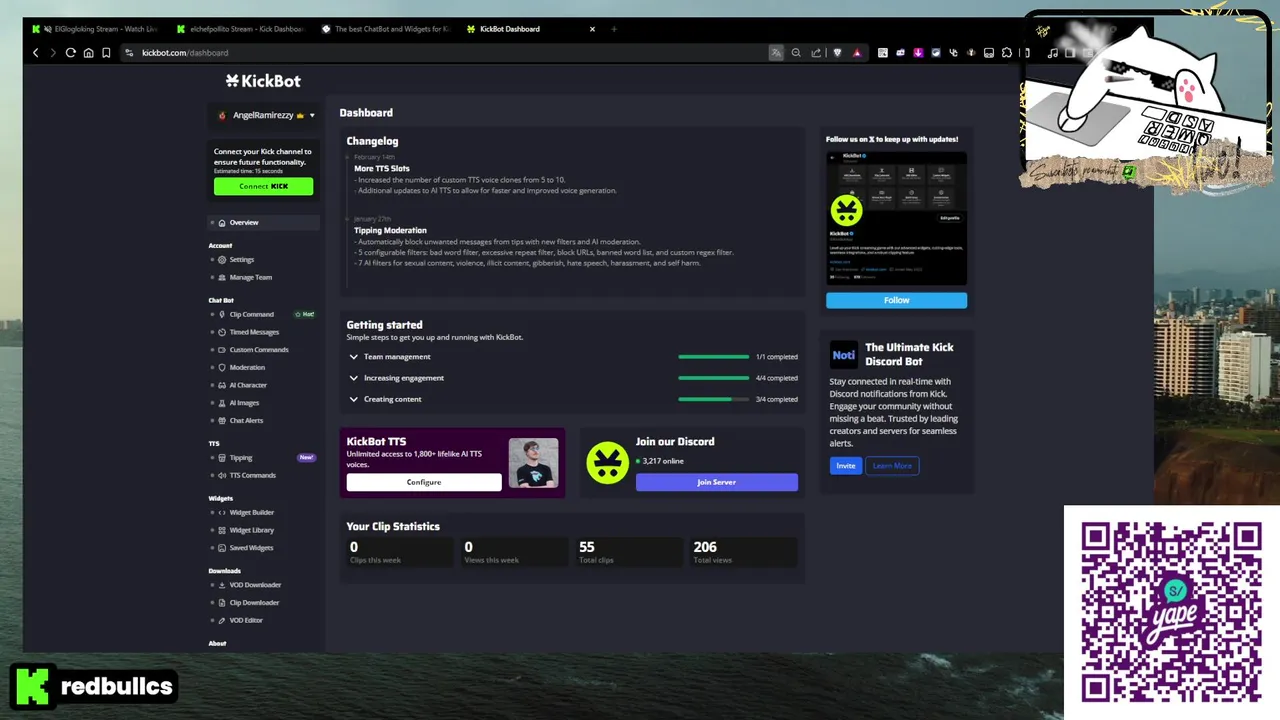Open a new browser tab
Image resolution: width=1280 pixels, height=720 pixels.
point(614,29)
